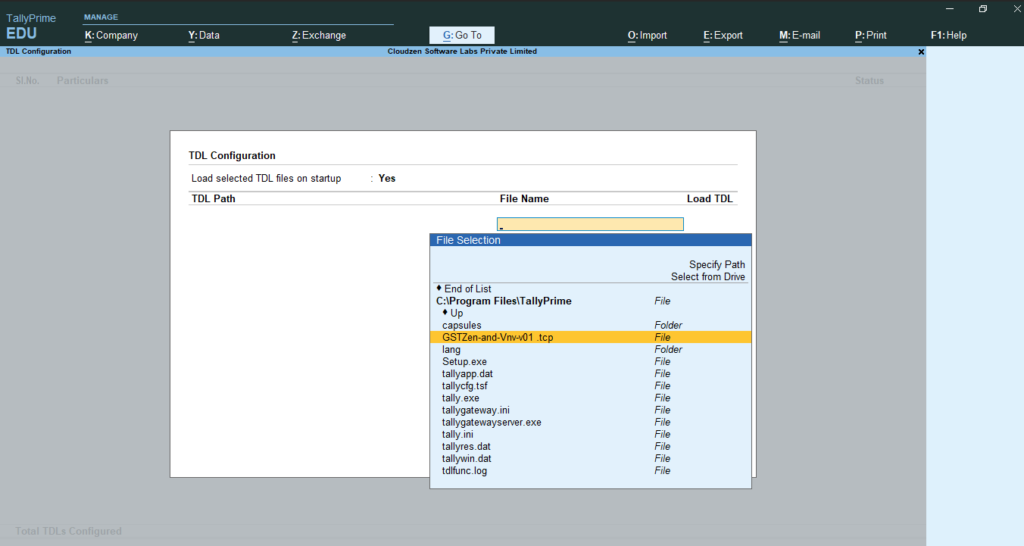Select Specify Path option

coord(716,265)
